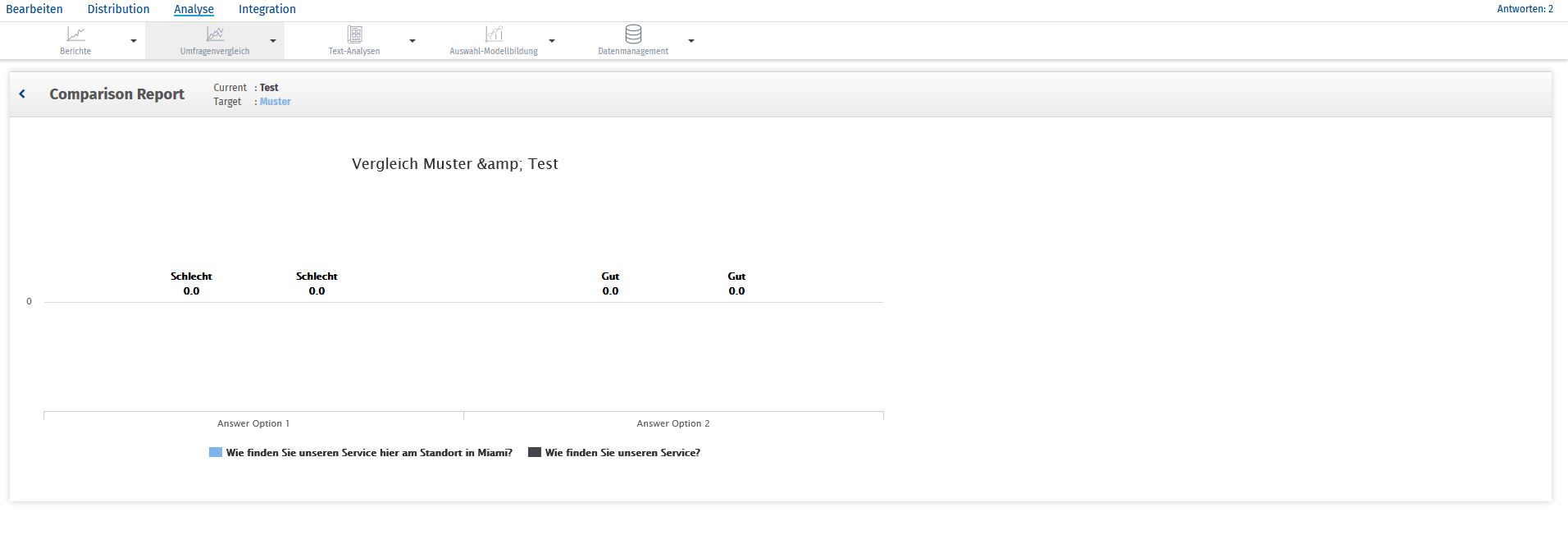This screenshot has height=553, width=1568.
Task: Click legend text 'Wie finden Sie unseren Service?'
Action: pyautogui.click(x=622, y=453)
